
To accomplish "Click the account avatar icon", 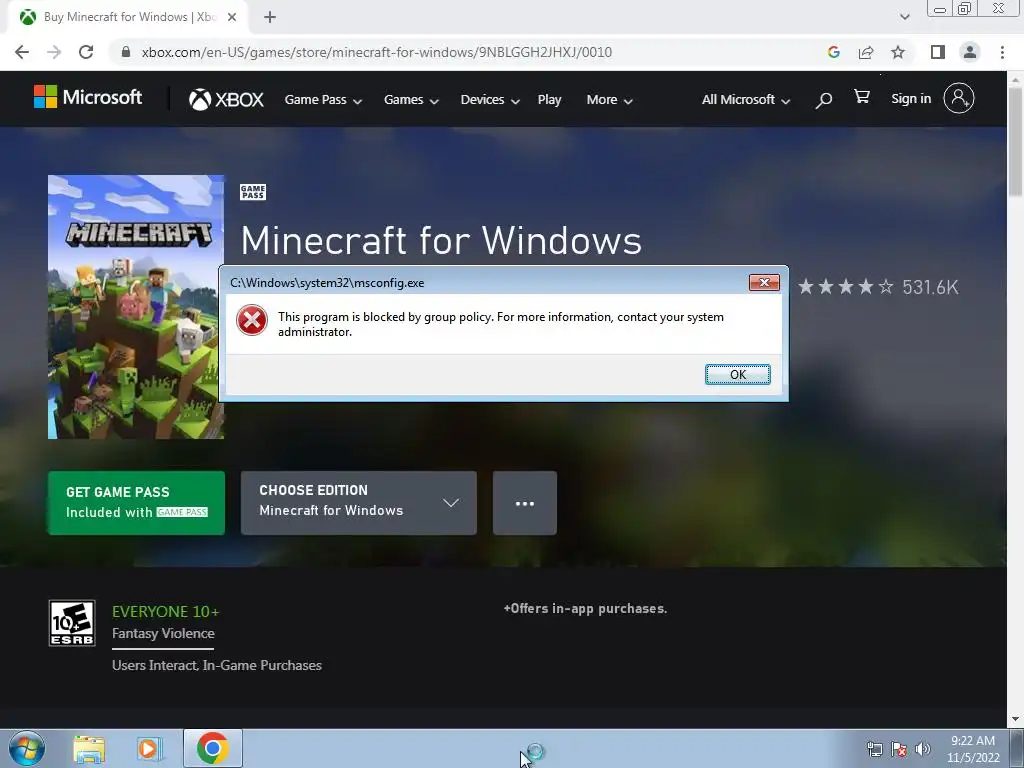I will (958, 99).
